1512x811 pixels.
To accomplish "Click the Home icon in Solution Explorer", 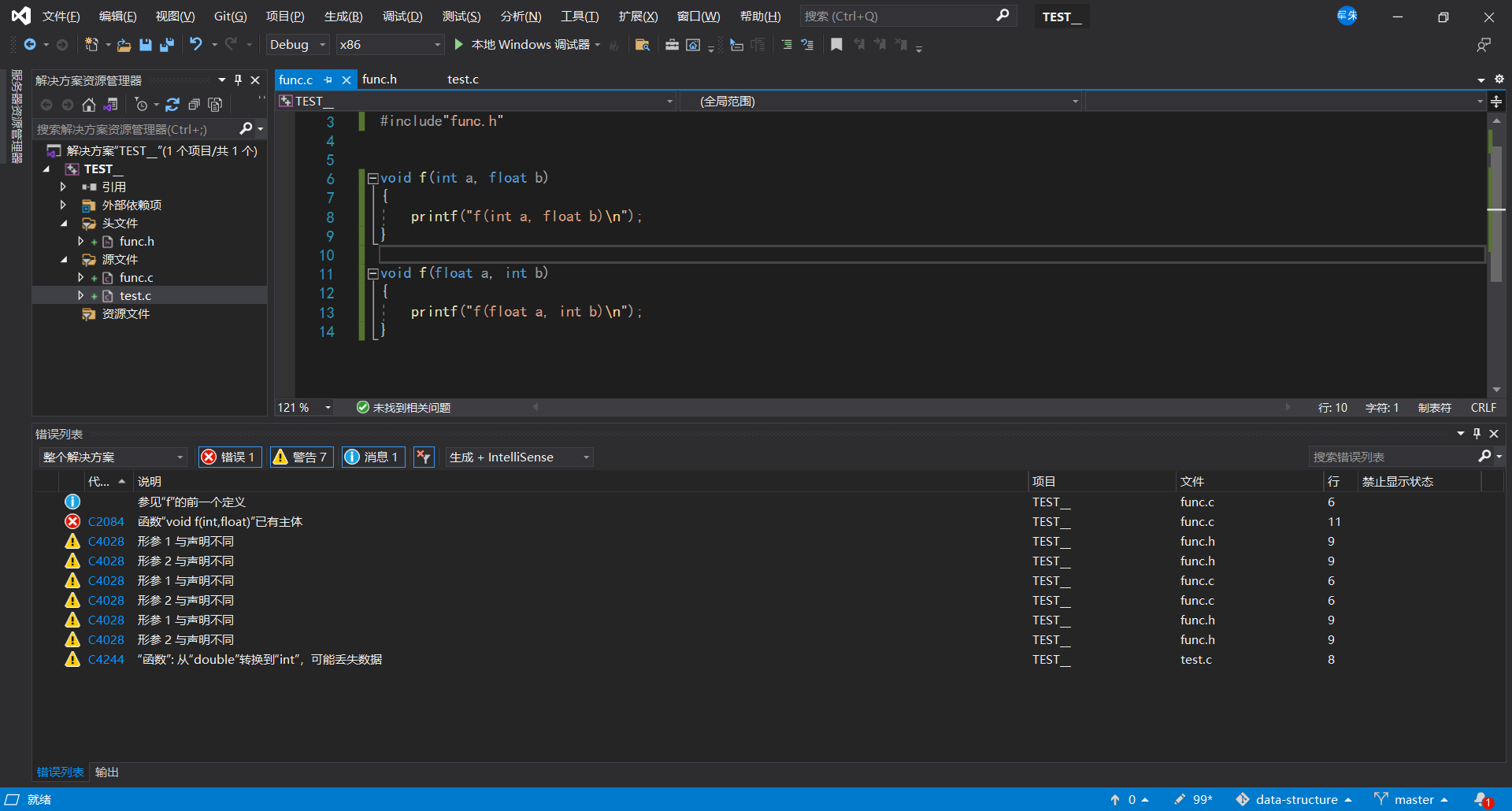I will tap(89, 105).
